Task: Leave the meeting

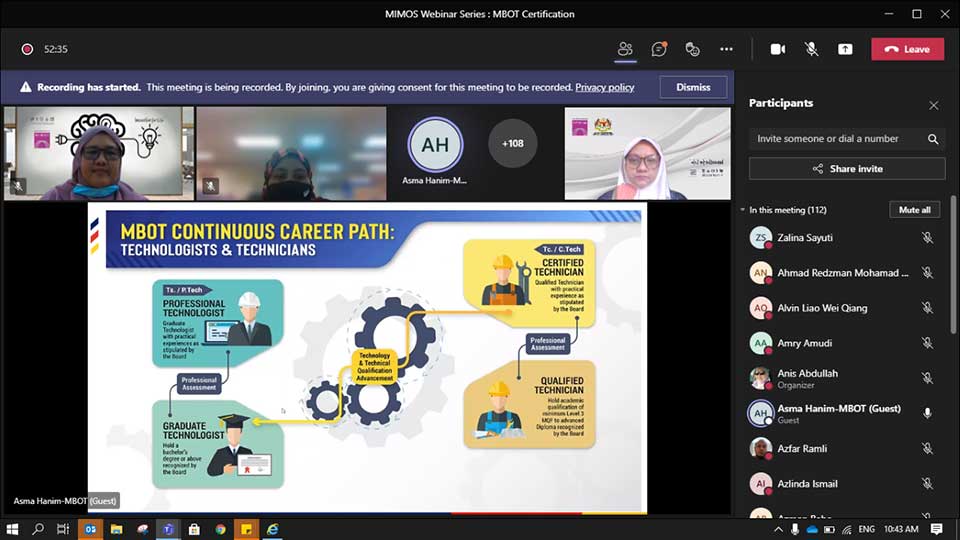Action: tap(907, 49)
